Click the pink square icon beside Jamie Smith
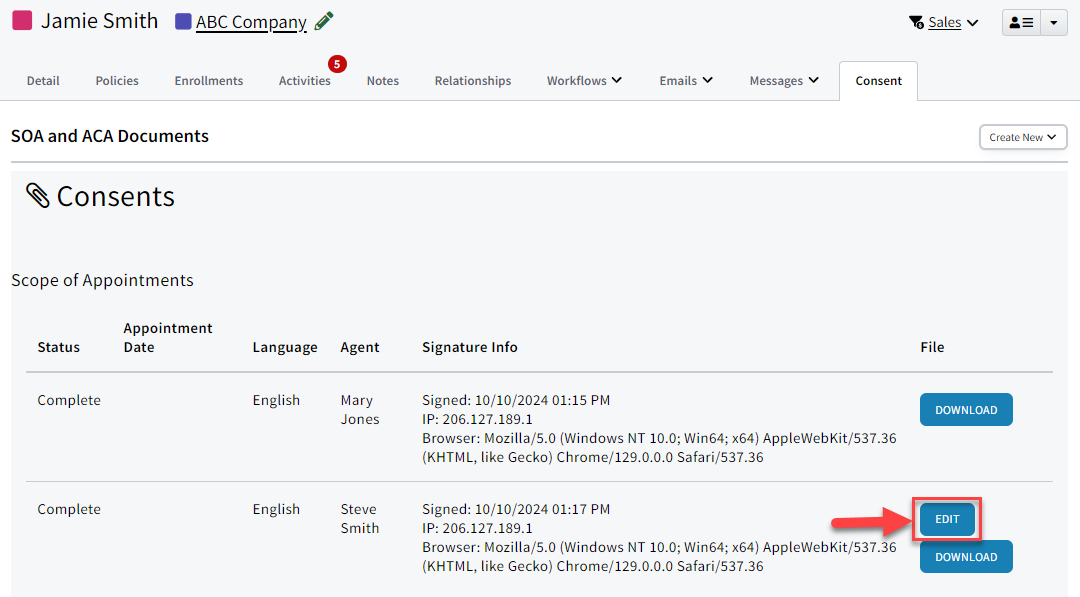 22,20
